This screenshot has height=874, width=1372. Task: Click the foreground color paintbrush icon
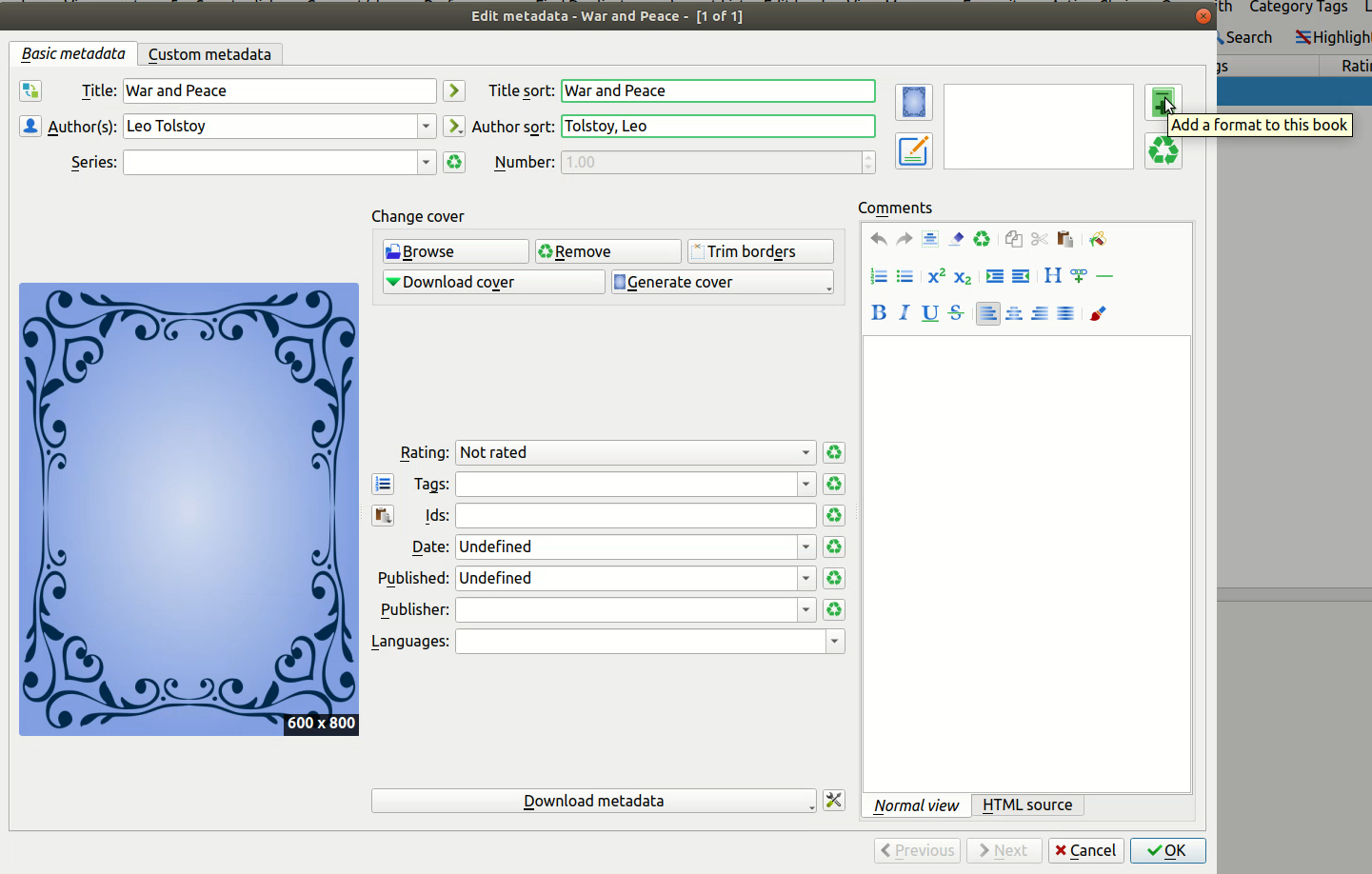pyautogui.click(x=1098, y=313)
